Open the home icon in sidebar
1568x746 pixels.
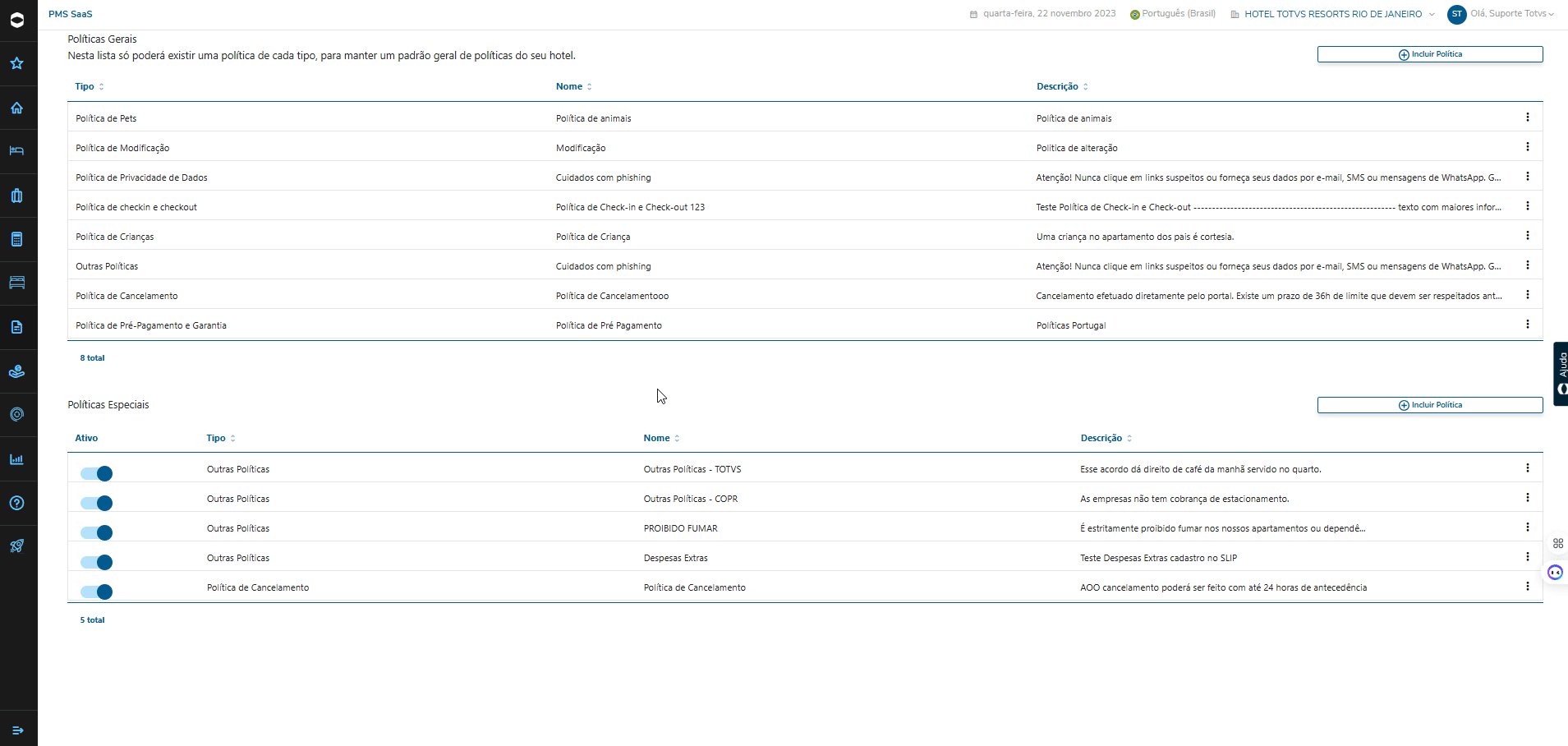pyautogui.click(x=16, y=108)
